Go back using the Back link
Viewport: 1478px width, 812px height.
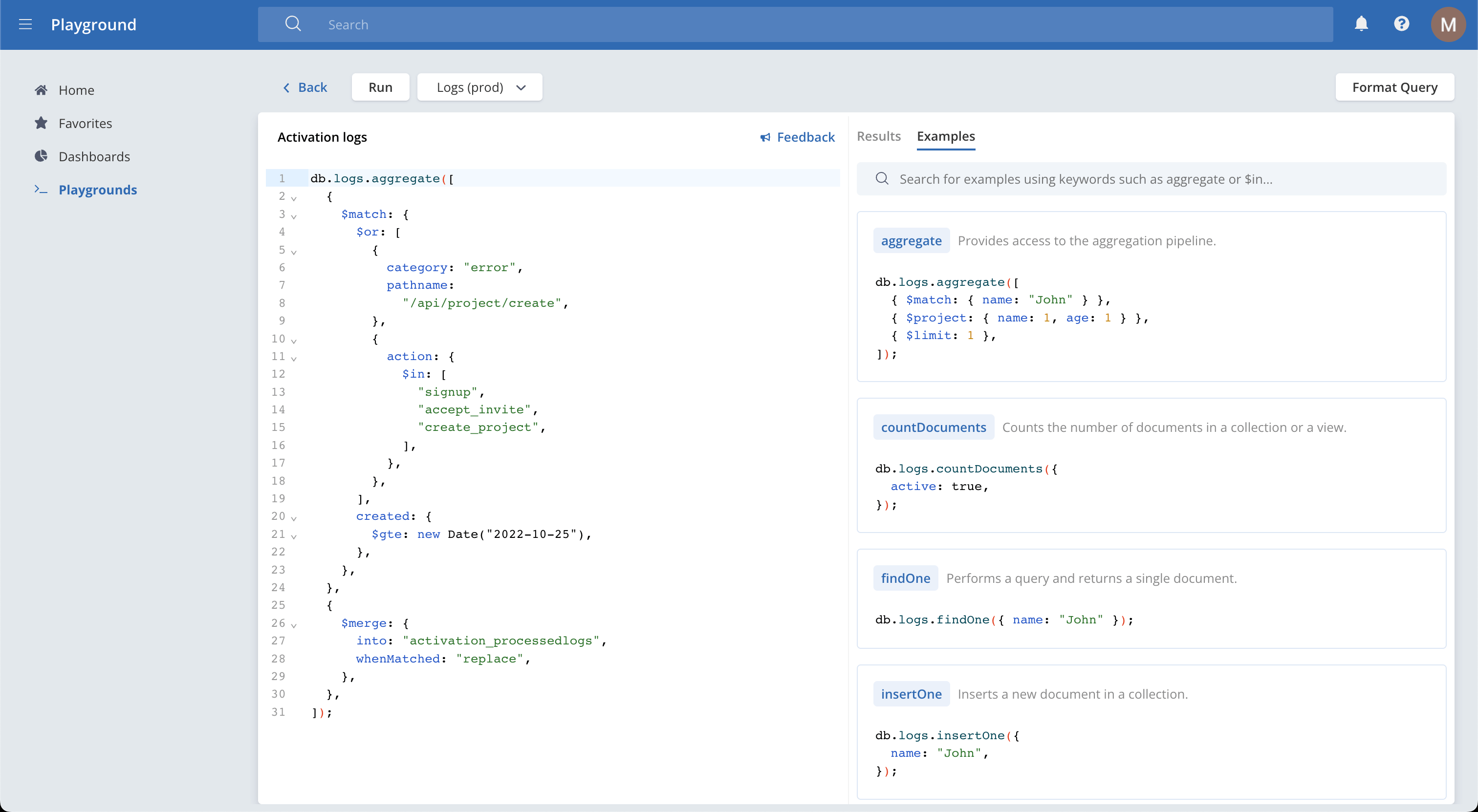tap(304, 87)
